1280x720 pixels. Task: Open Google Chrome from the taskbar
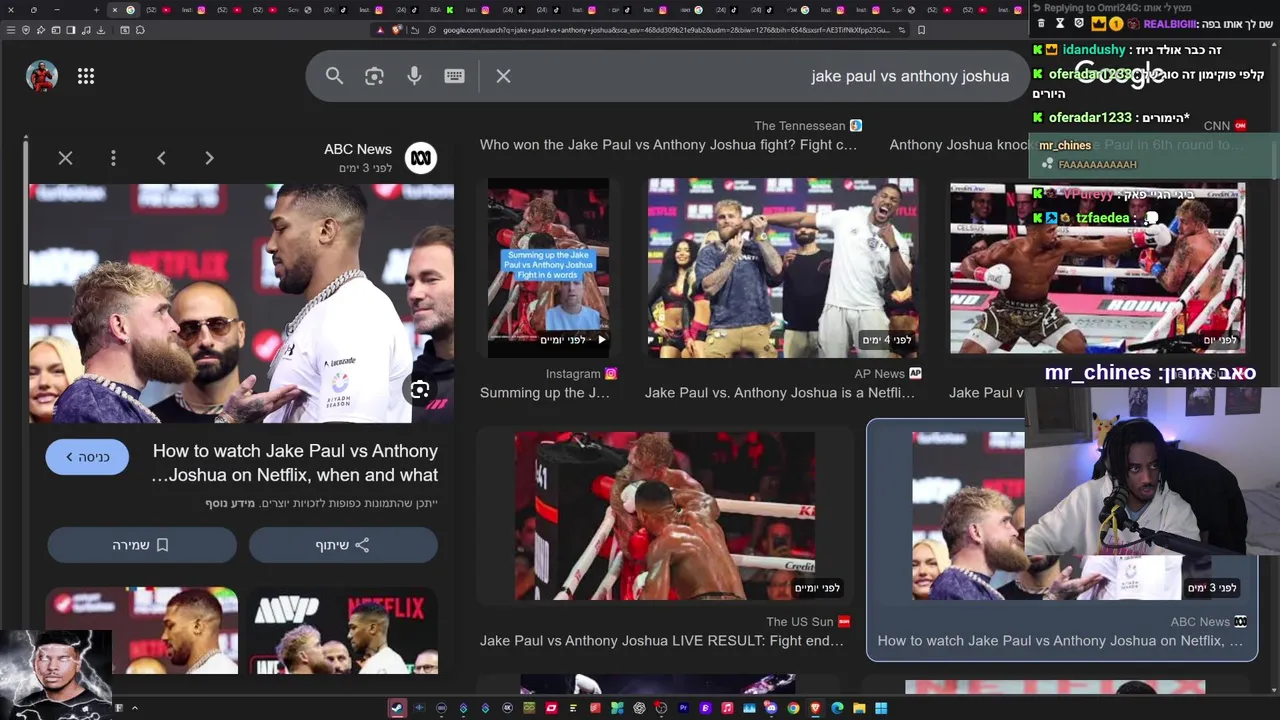tap(794, 708)
